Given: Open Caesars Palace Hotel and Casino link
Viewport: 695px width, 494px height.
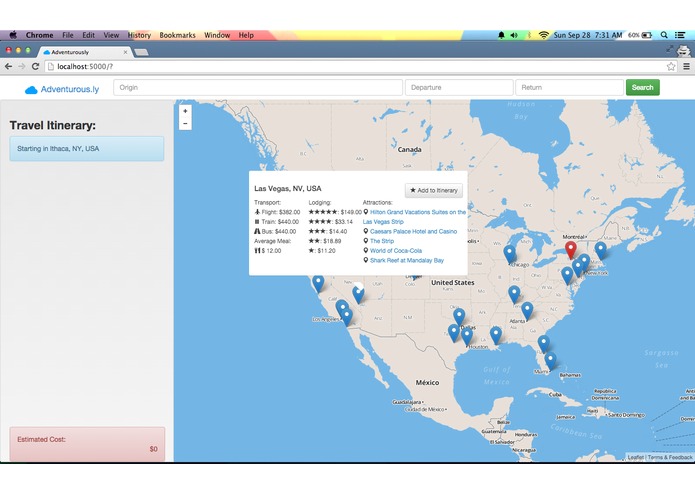Looking at the screenshot, I should point(413,232).
